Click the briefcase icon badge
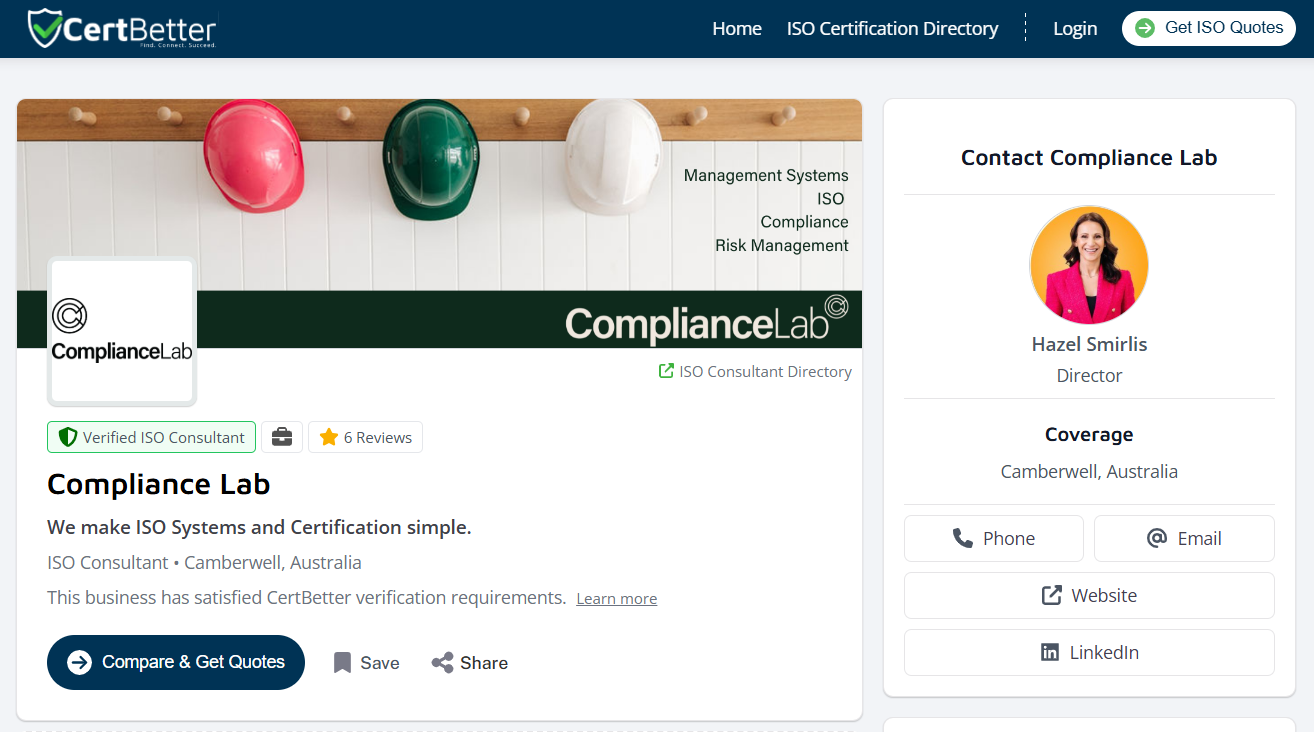 pyautogui.click(x=282, y=437)
